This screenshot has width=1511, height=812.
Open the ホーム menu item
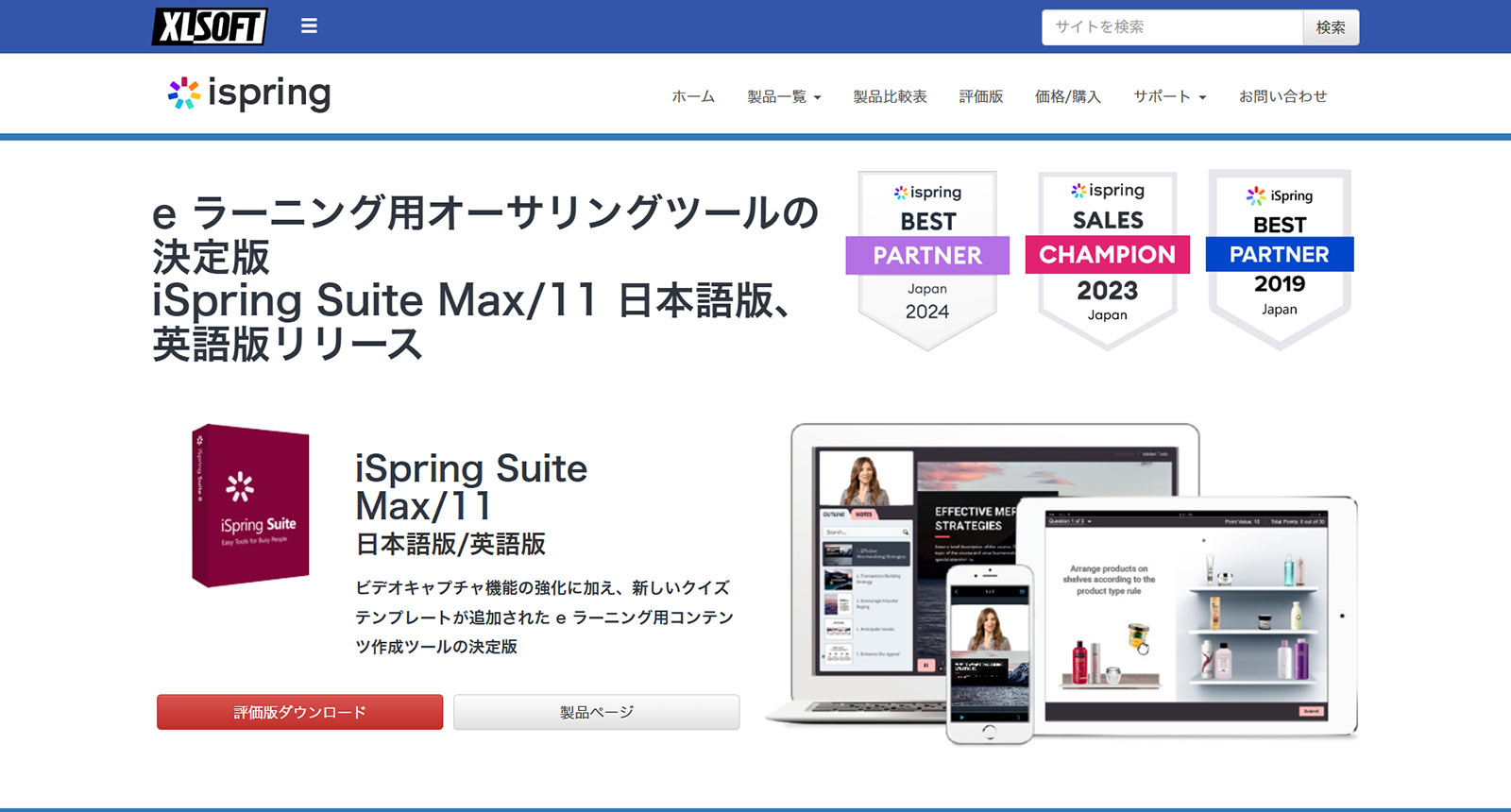point(693,96)
